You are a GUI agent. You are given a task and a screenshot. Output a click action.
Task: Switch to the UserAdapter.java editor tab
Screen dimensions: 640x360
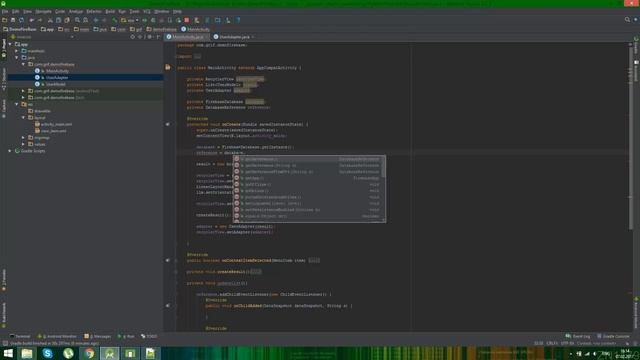point(234,37)
